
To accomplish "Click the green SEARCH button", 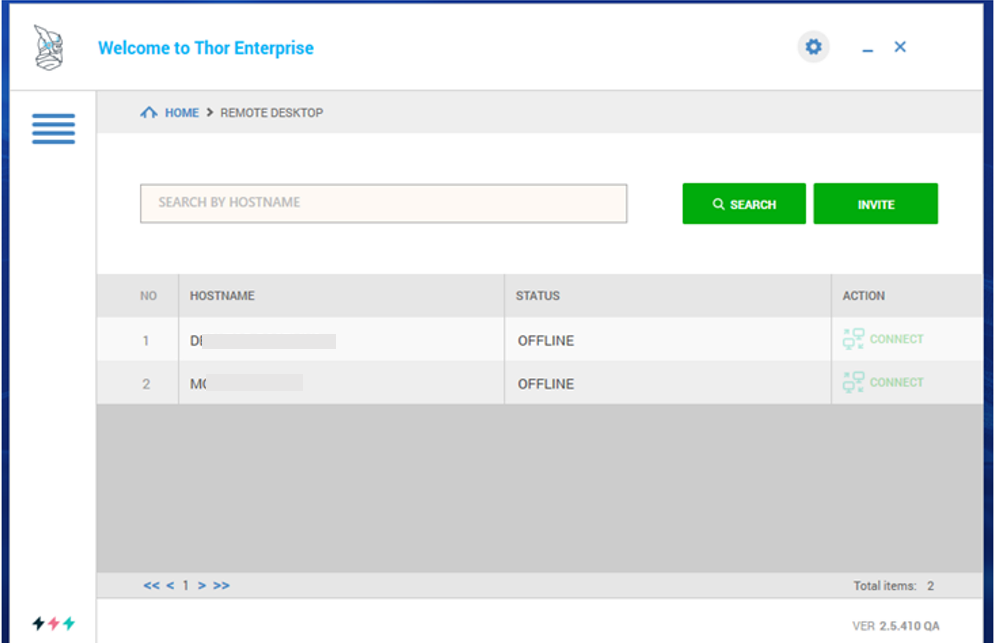I will click(x=744, y=204).
